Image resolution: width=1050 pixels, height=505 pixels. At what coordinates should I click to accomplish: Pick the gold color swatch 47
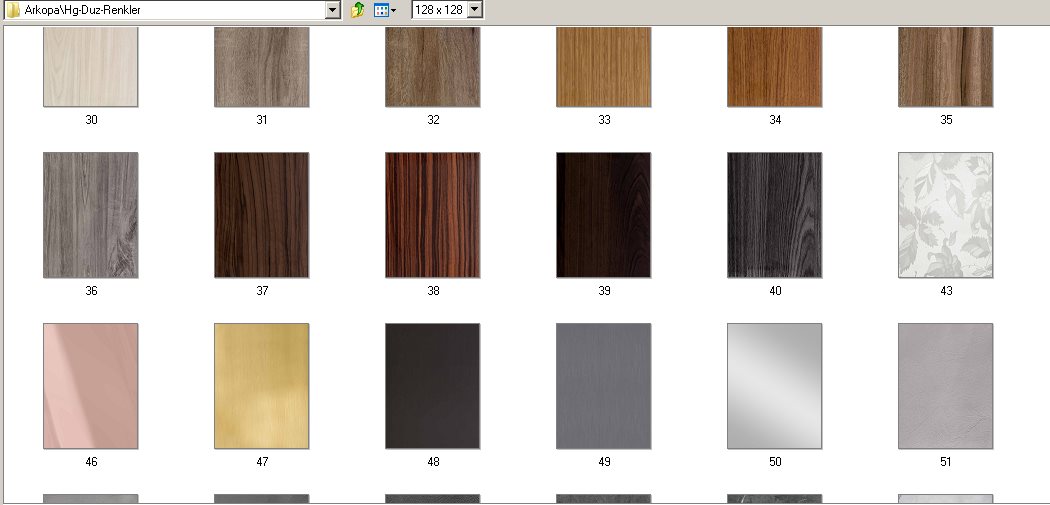(x=262, y=386)
